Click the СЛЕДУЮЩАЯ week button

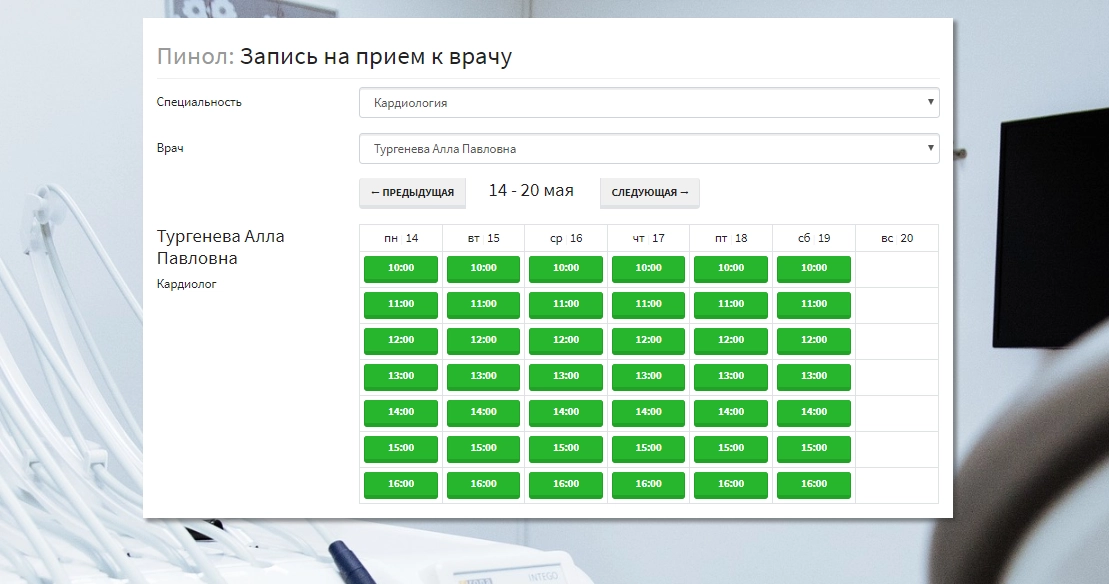[649, 193]
